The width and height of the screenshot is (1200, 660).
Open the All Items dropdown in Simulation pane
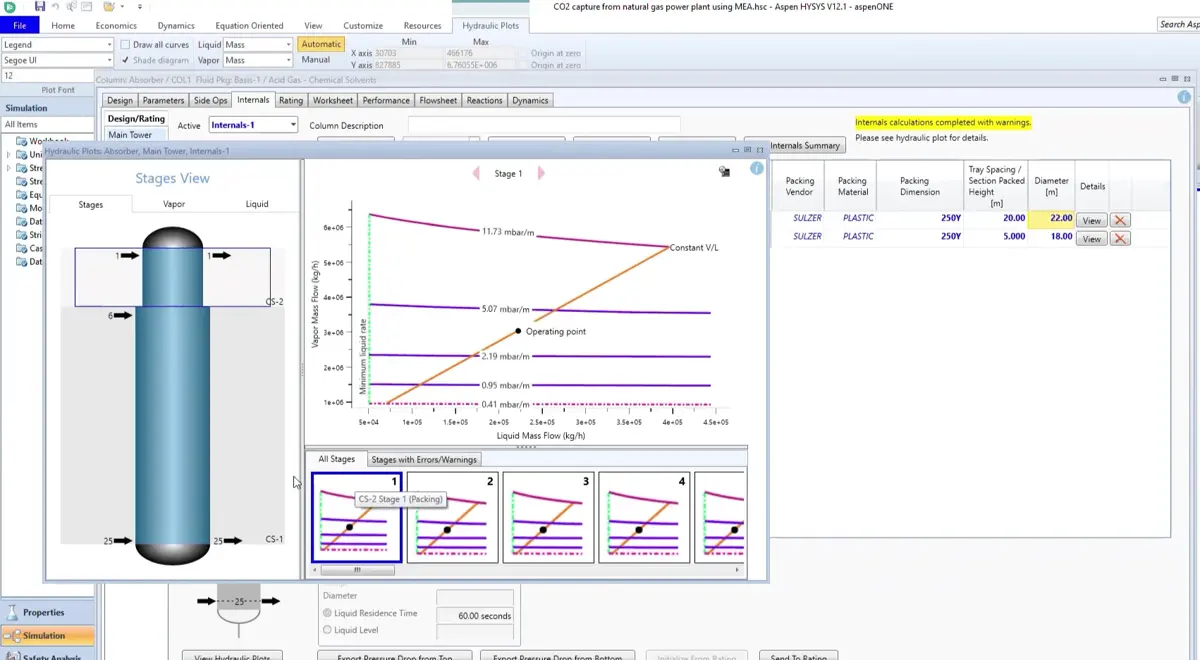(x=47, y=124)
